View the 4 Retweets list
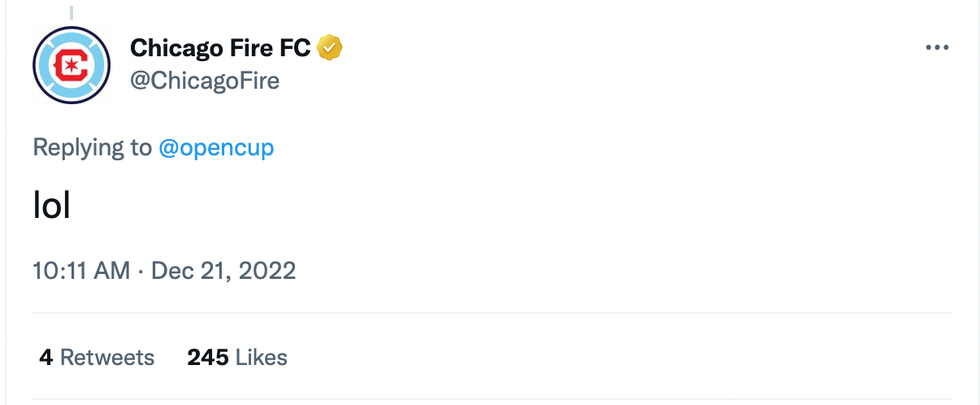Screen dimensions: 980x405 click(x=97, y=357)
